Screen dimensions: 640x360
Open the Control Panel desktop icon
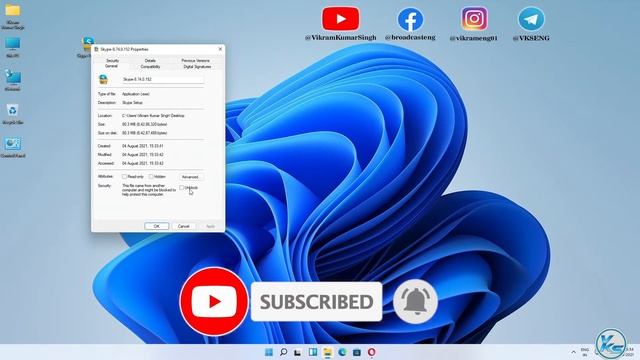[x=13, y=147]
